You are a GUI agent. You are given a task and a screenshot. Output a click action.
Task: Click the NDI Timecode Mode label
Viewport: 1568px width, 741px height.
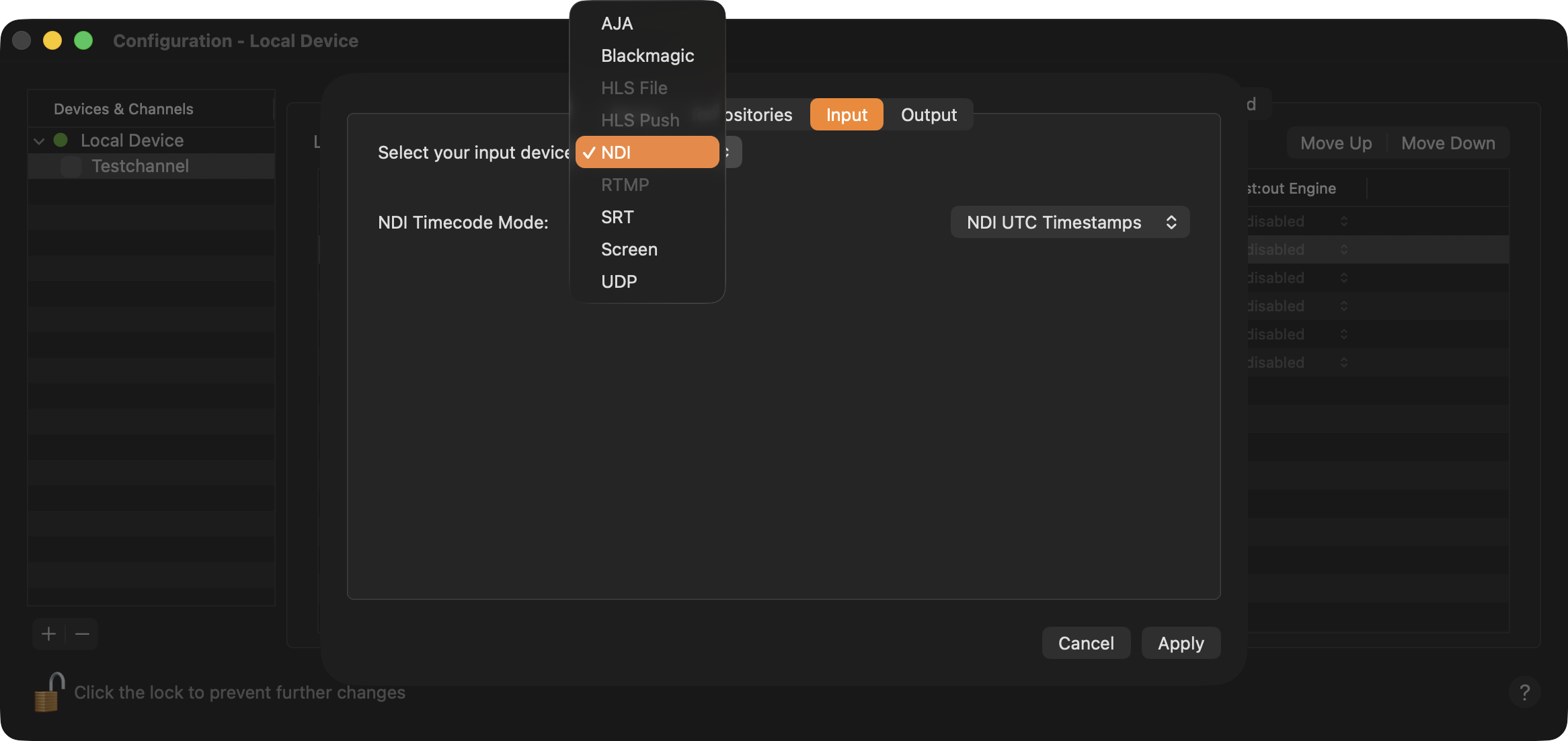(x=463, y=223)
